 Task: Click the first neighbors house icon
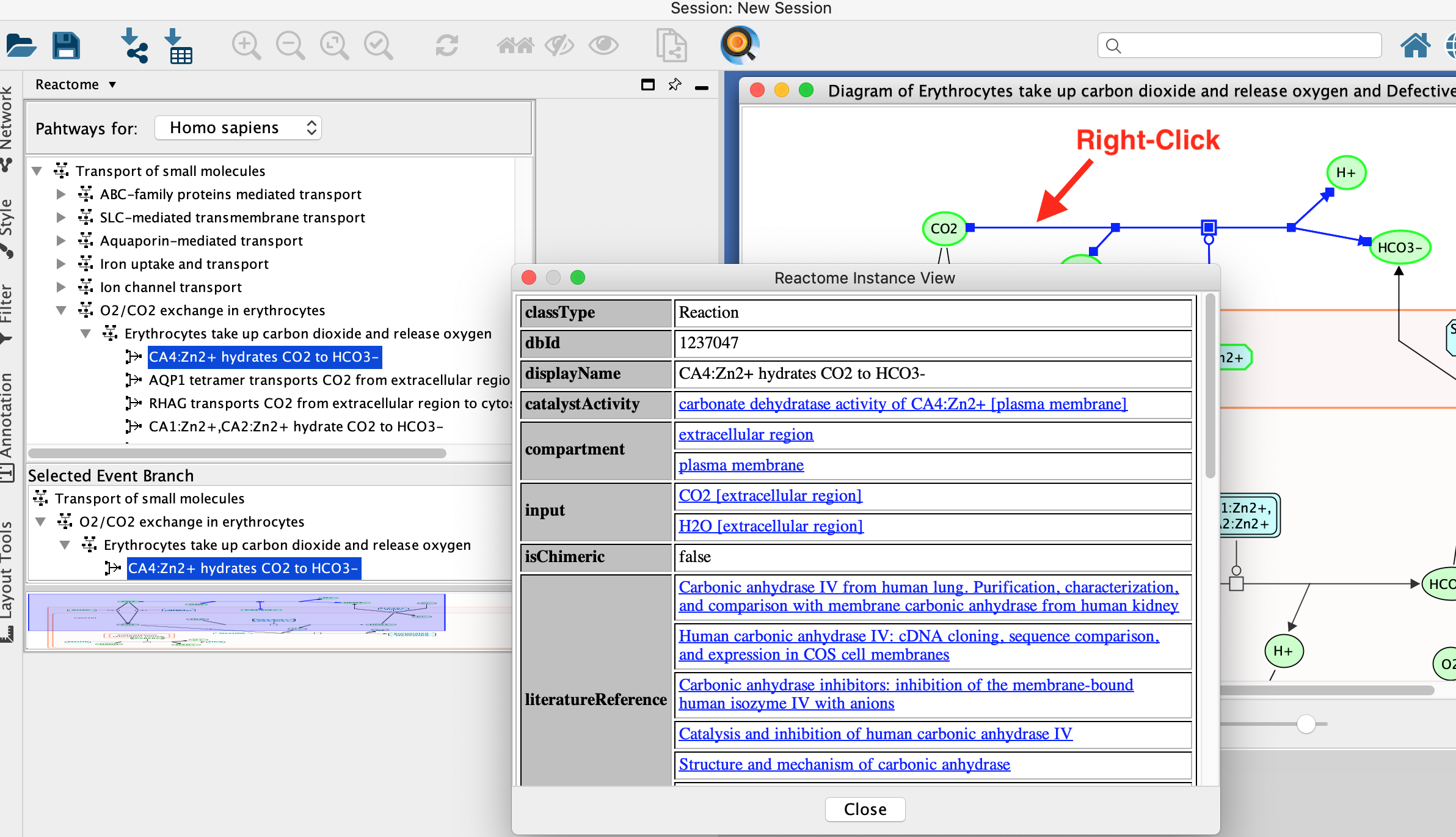click(x=515, y=46)
